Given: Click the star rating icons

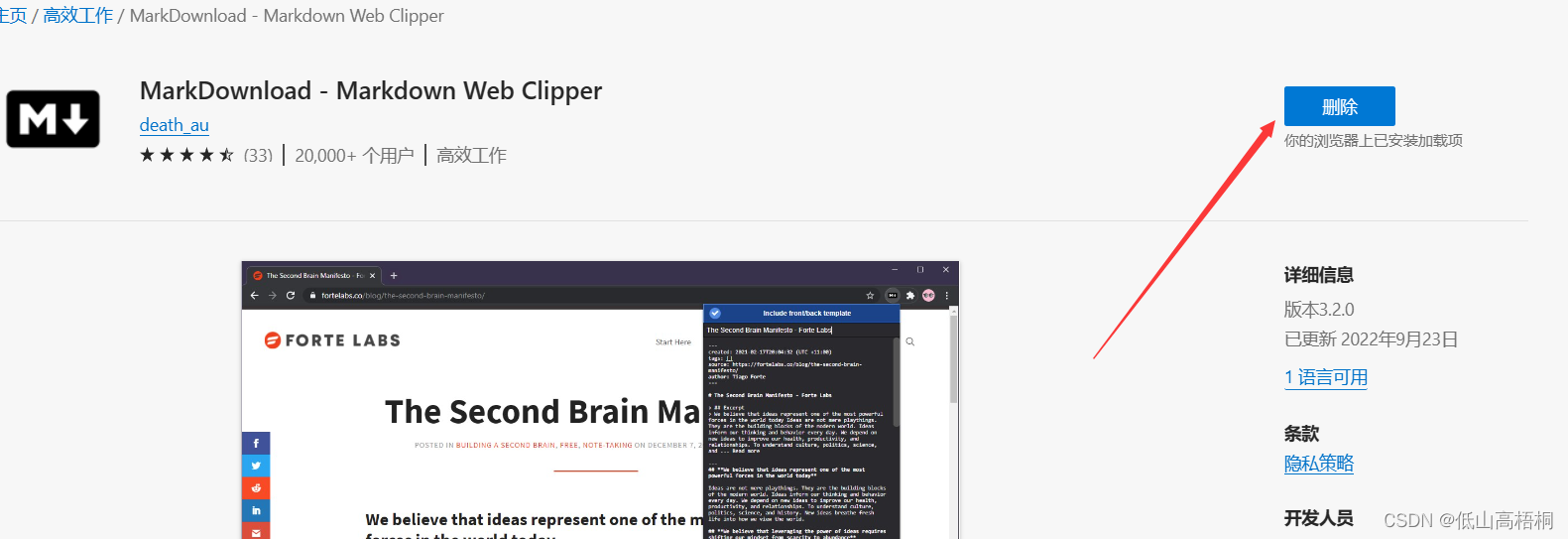Looking at the screenshot, I should 186,155.
